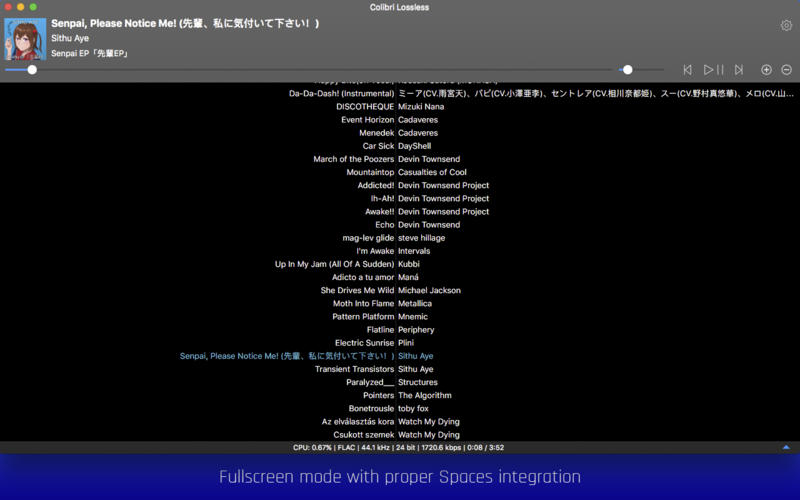Click artist Casualties of Cool
Viewport: 800px width, 500px height.
(x=432, y=172)
